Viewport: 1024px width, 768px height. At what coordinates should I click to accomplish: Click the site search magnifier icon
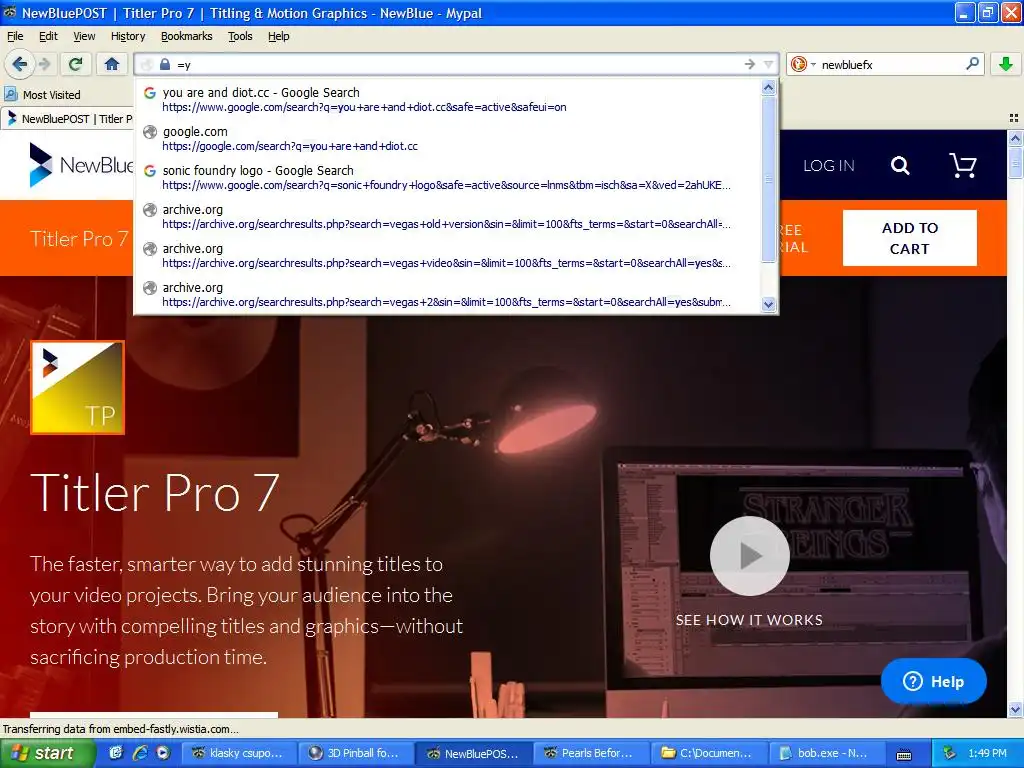click(901, 166)
